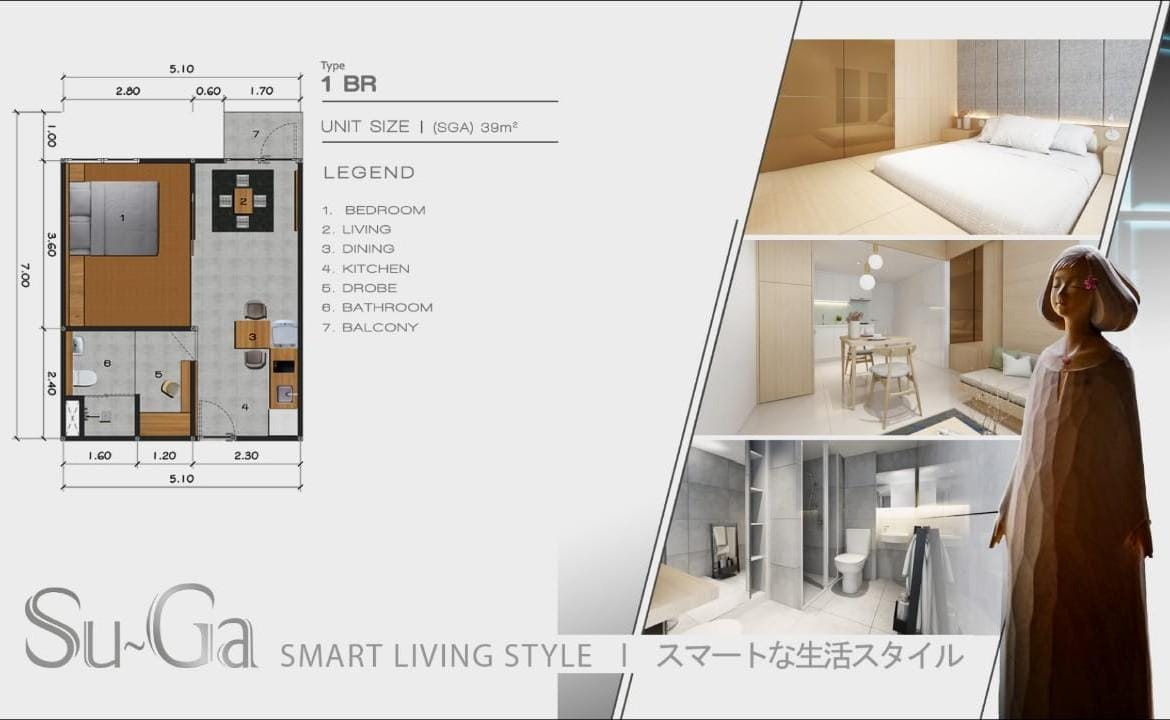Screen dimensions: 1170x720
Task: Click the living room table set marked 2
Action: (243, 200)
